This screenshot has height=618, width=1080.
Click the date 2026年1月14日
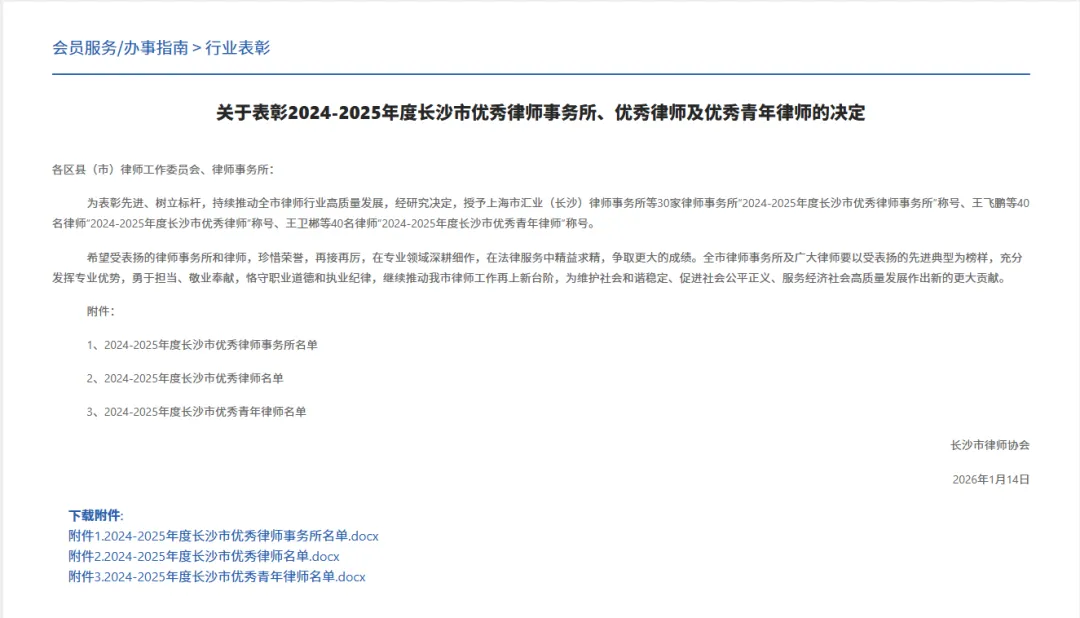click(x=990, y=480)
